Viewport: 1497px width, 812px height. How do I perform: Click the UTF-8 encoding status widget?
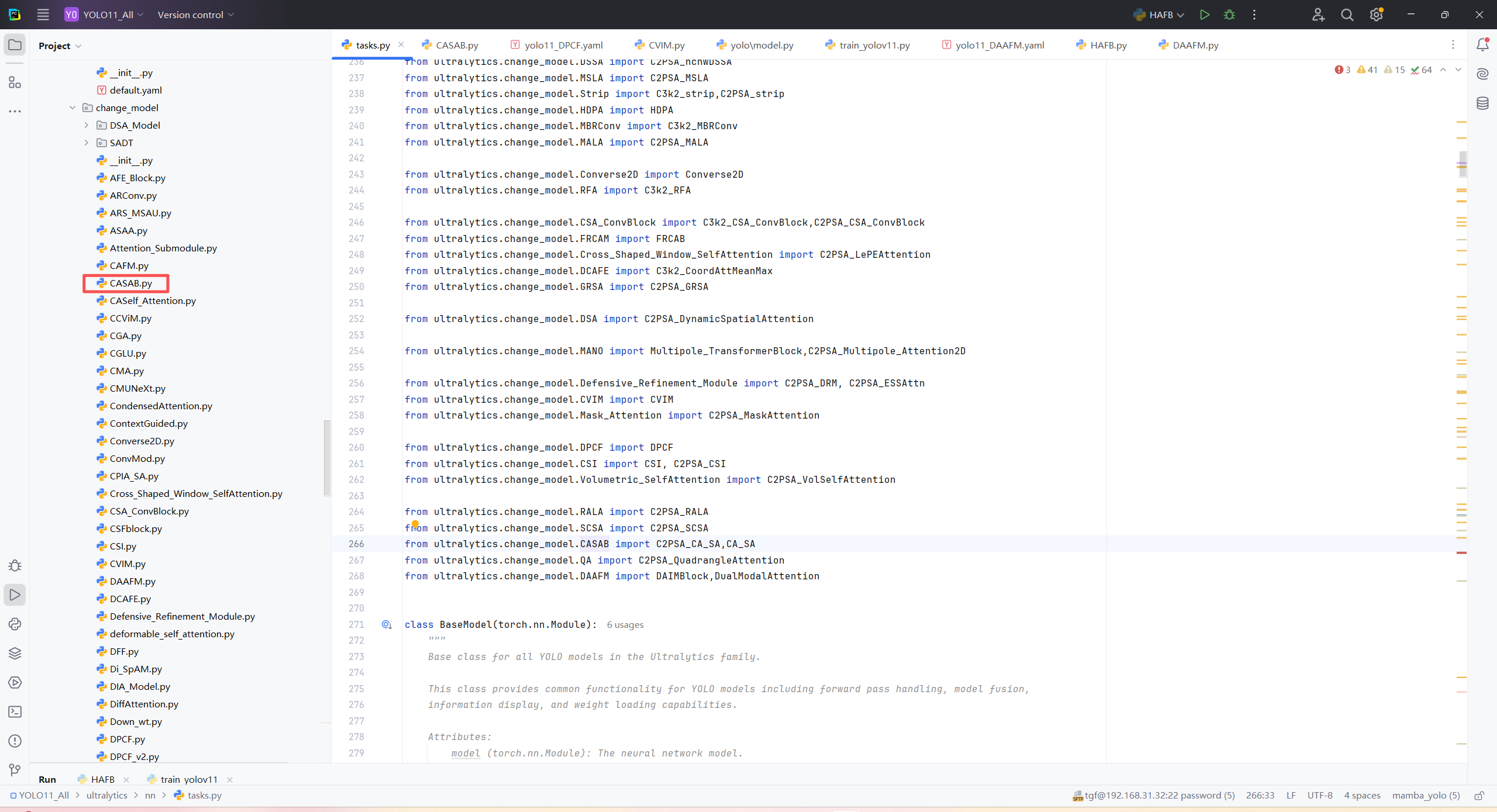[x=1320, y=796]
